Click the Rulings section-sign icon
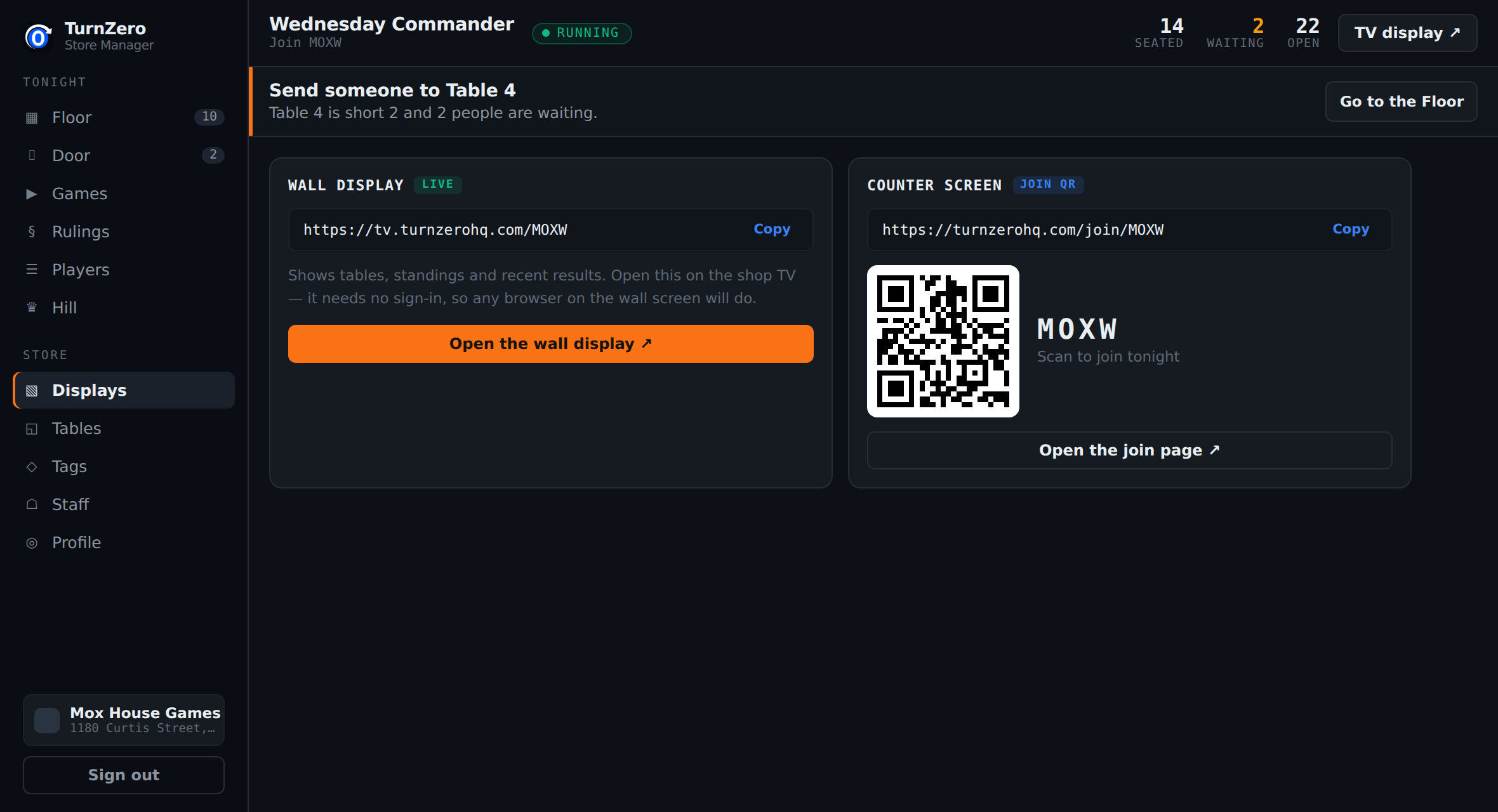1498x812 pixels. 32,232
